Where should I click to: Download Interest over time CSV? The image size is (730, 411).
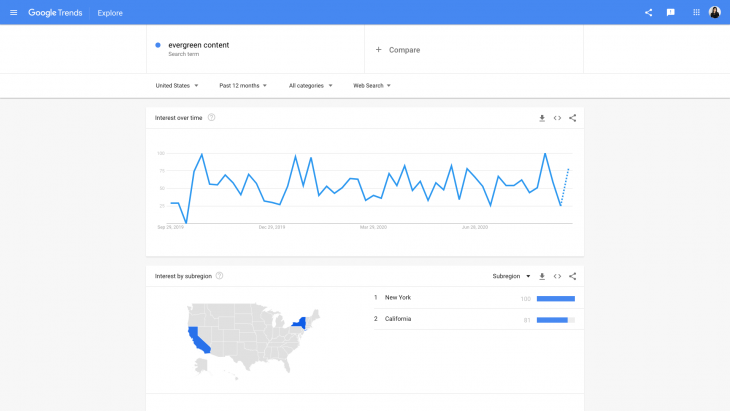542,118
